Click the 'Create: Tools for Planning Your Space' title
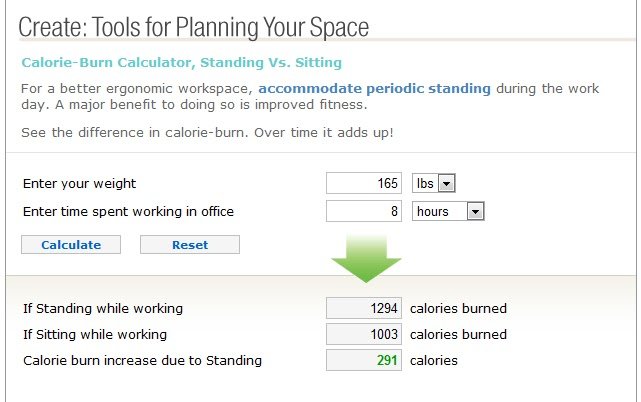The image size is (641, 402). tap(194, 27)
